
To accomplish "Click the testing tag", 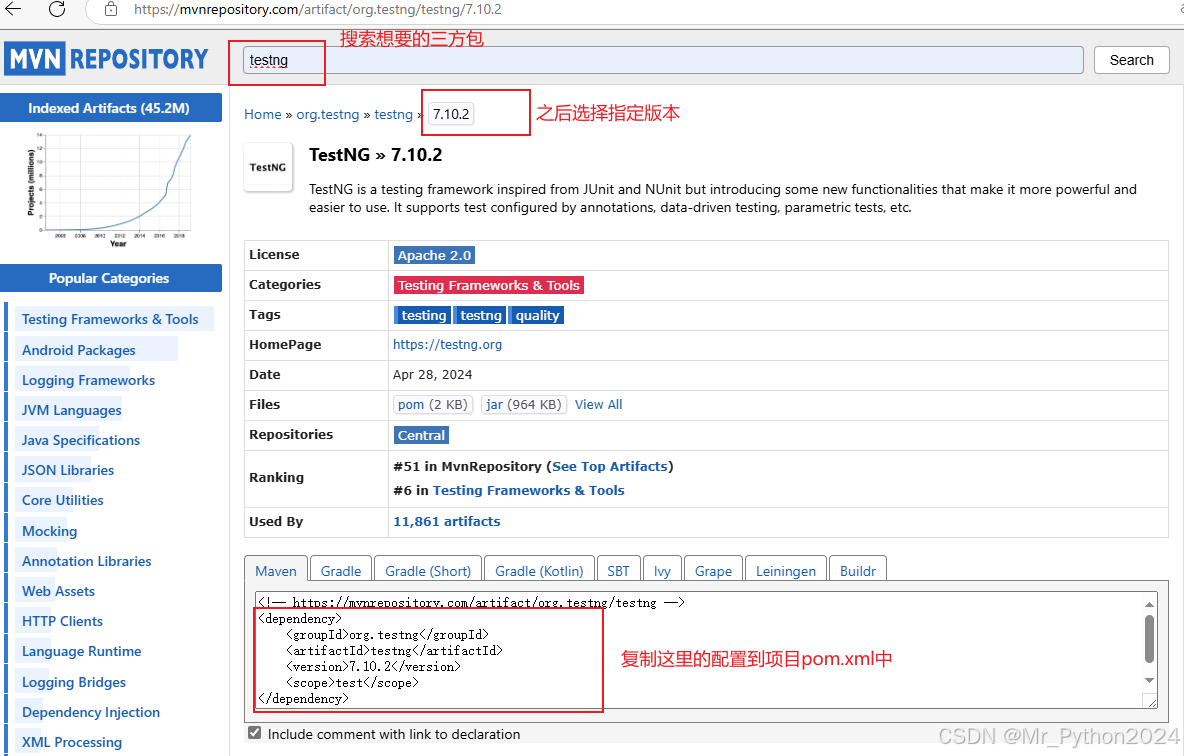I will 423,316.
